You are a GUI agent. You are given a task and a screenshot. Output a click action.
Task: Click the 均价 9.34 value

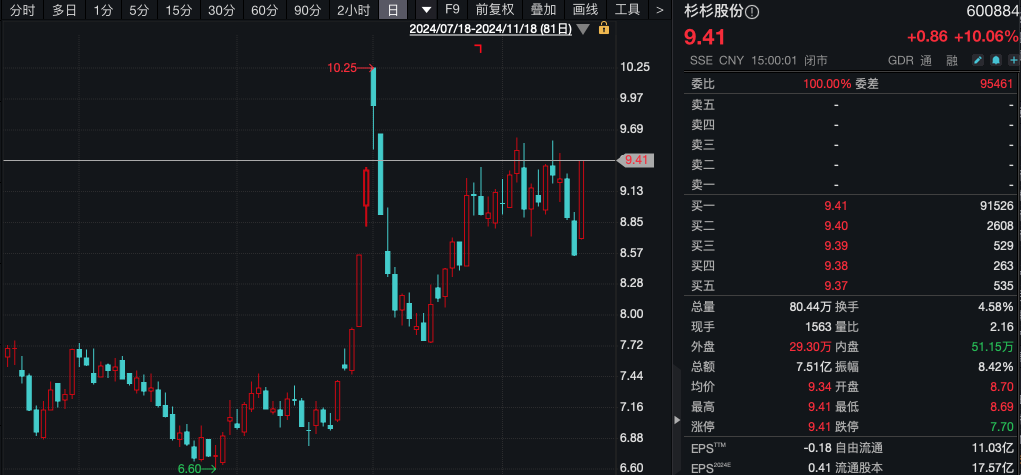point(820,387)
